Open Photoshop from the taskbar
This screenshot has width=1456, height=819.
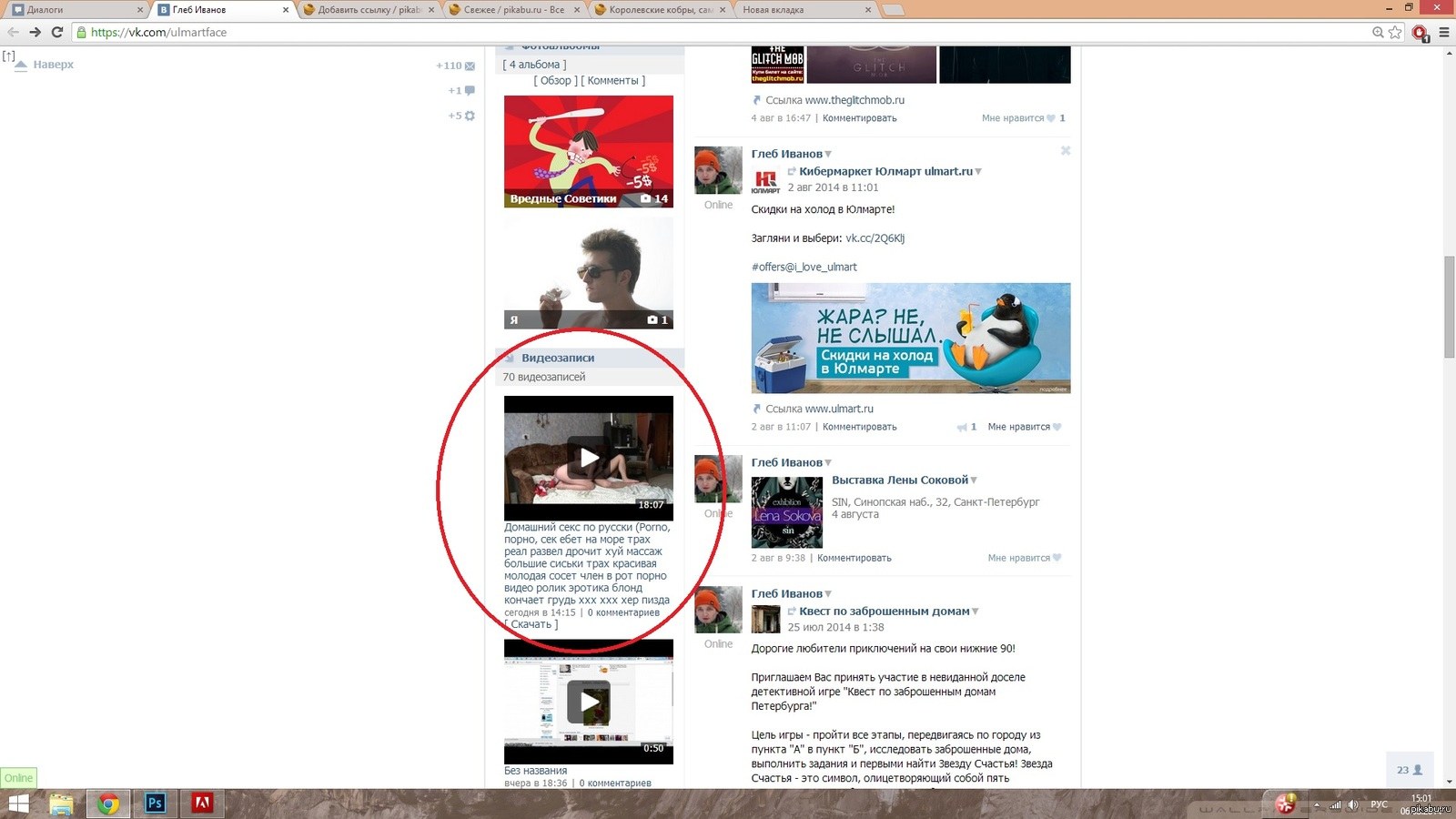coord(155,803)
